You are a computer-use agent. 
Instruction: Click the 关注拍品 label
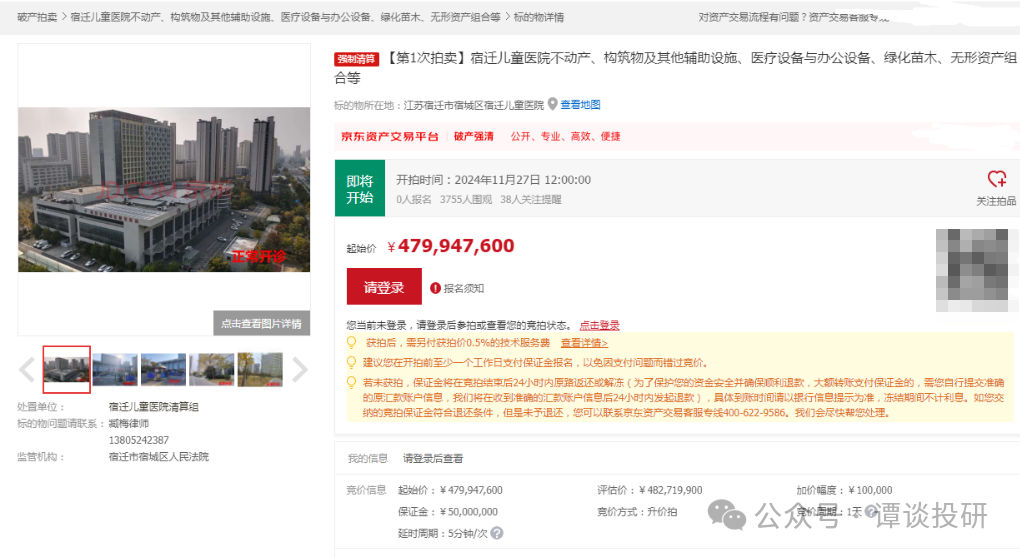click(x=996, y=202)
